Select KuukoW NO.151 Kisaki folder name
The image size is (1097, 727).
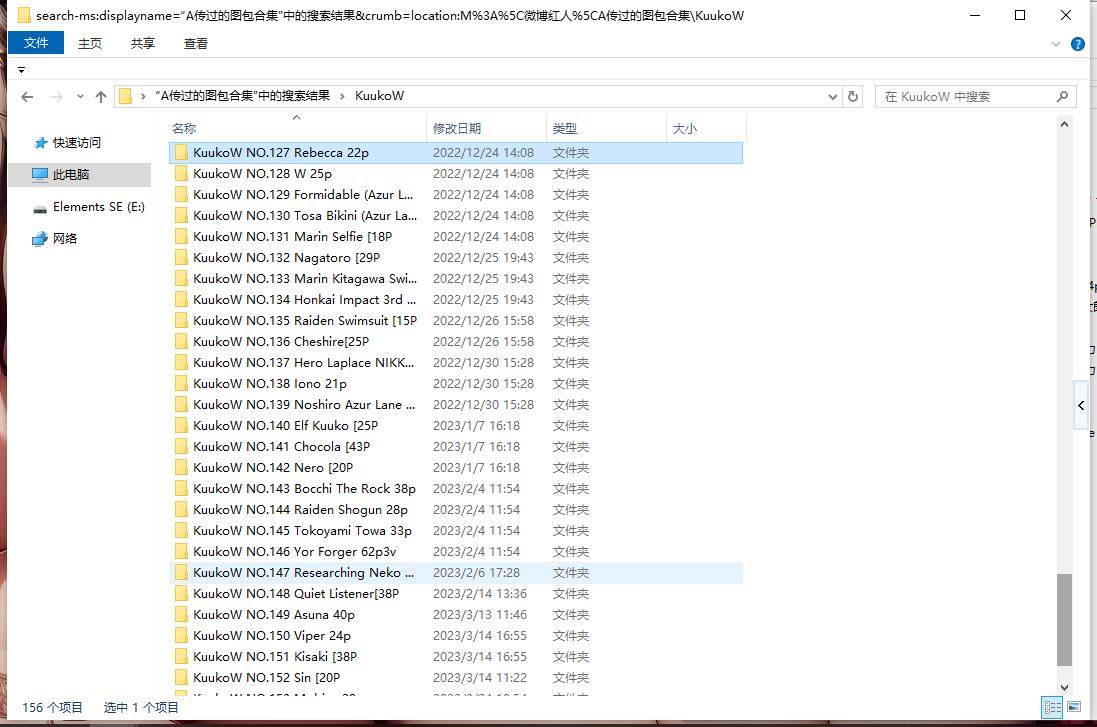(x=275, y=656)
